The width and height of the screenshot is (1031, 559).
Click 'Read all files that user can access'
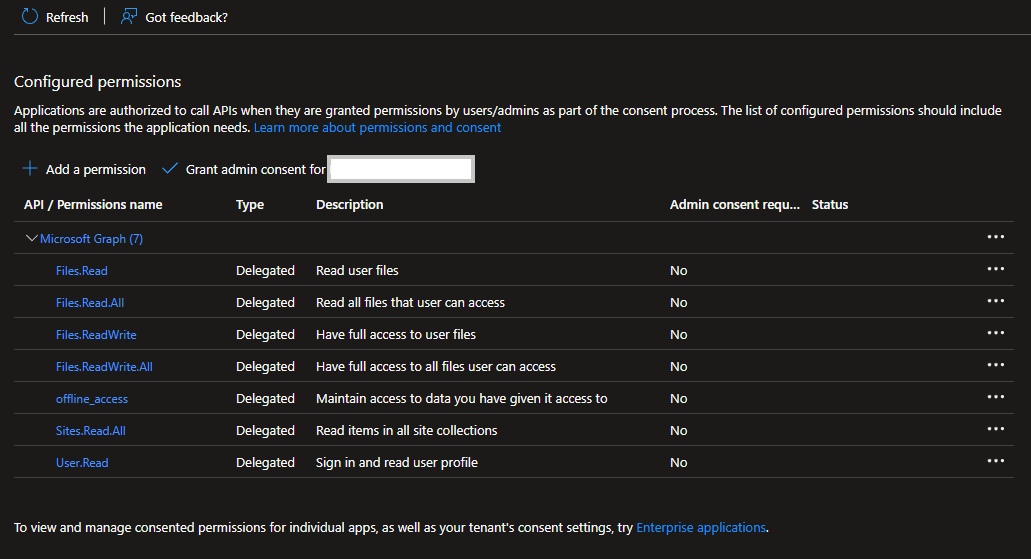coord(410,303)
